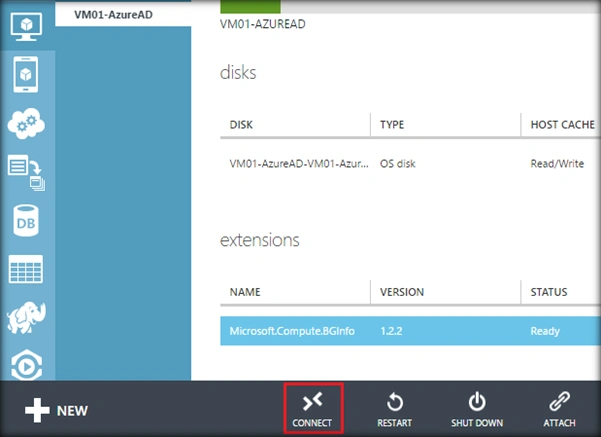Sort by DISK column header
Screen dimensions: 601x437
tap(241, 125)
